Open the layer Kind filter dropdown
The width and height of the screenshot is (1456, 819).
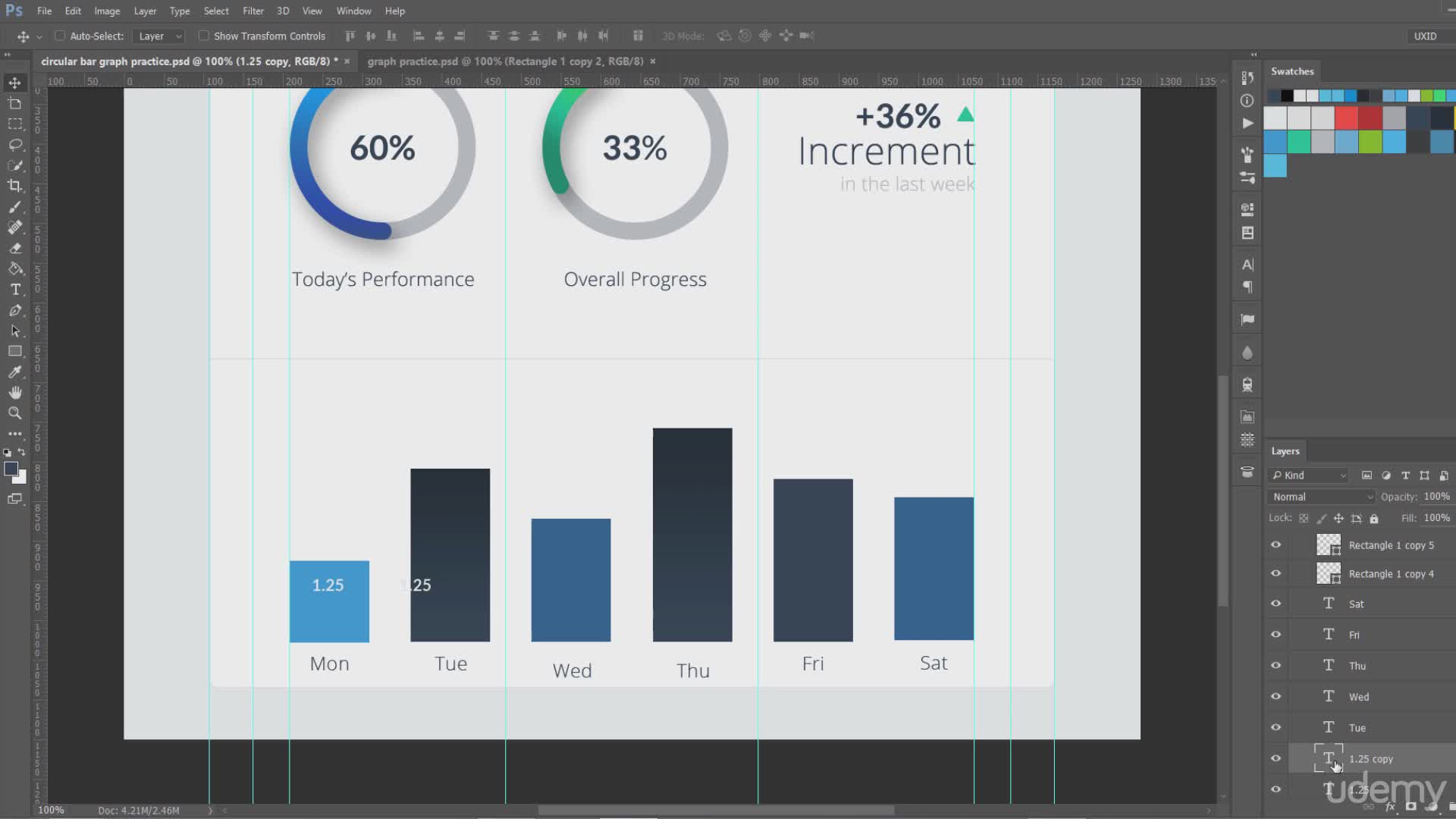pyautogui.click(x=1310, y=475)
